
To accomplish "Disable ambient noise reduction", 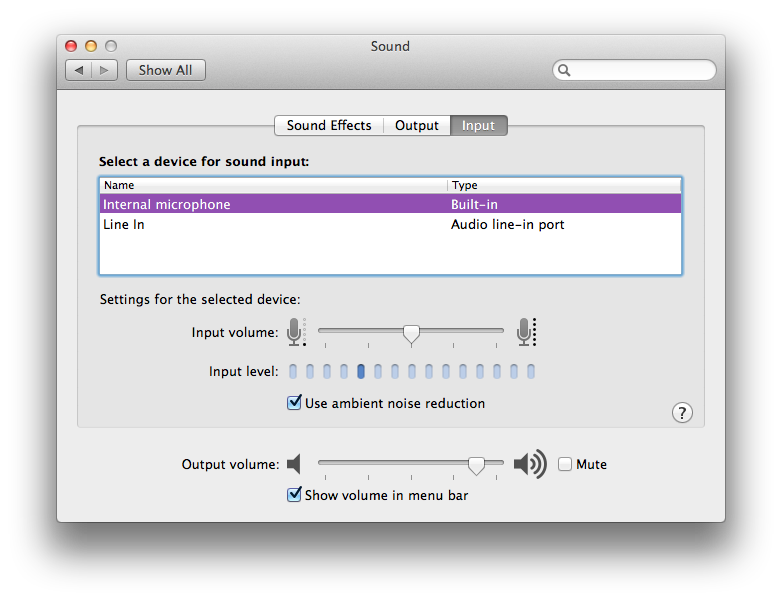I will pyautogui.click(x=294, y=402).
